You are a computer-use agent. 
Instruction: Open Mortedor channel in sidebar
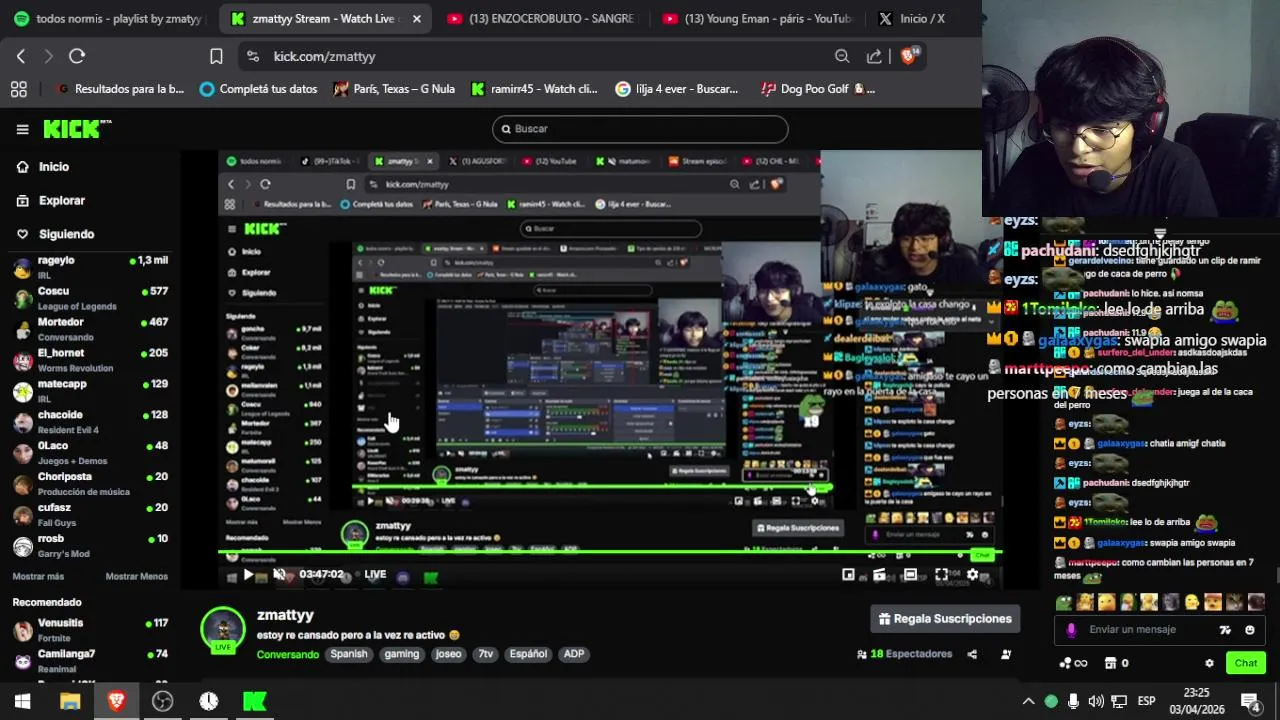[90, 329]
